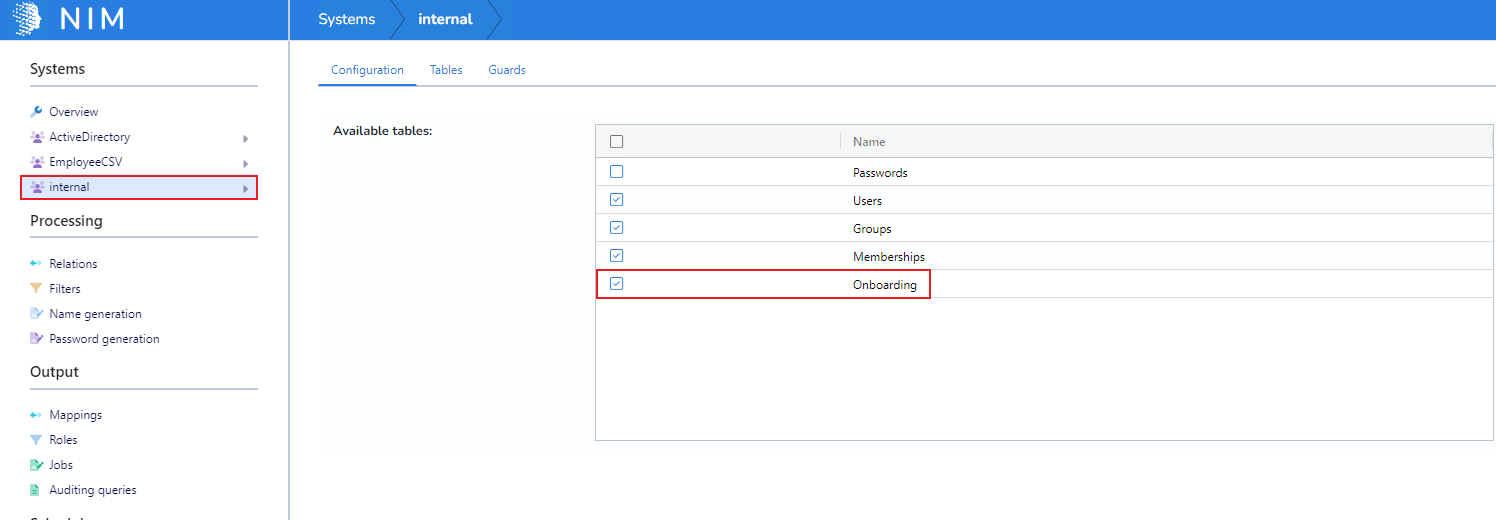
Task: Open the Mappings link under Output
Action: (x=75, y=415)
